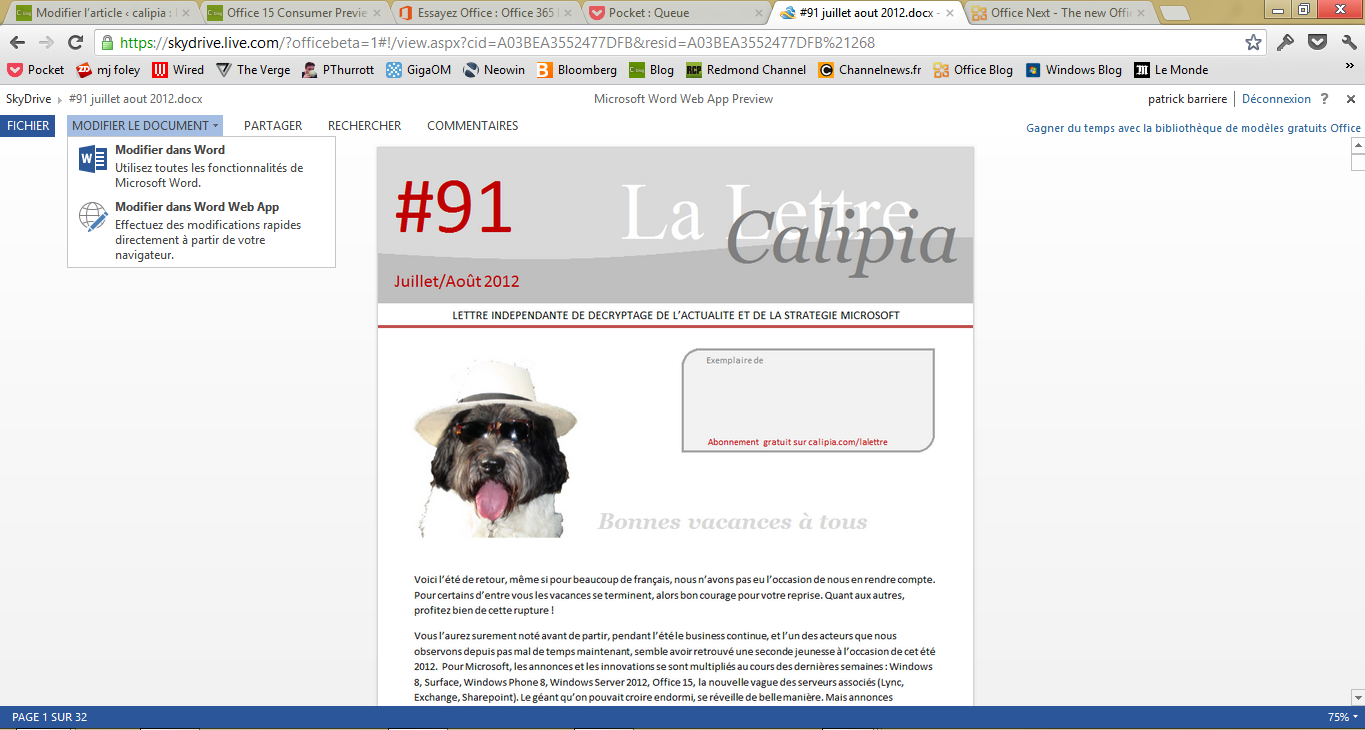Open the PARTAGER menu

pos(273,126)
